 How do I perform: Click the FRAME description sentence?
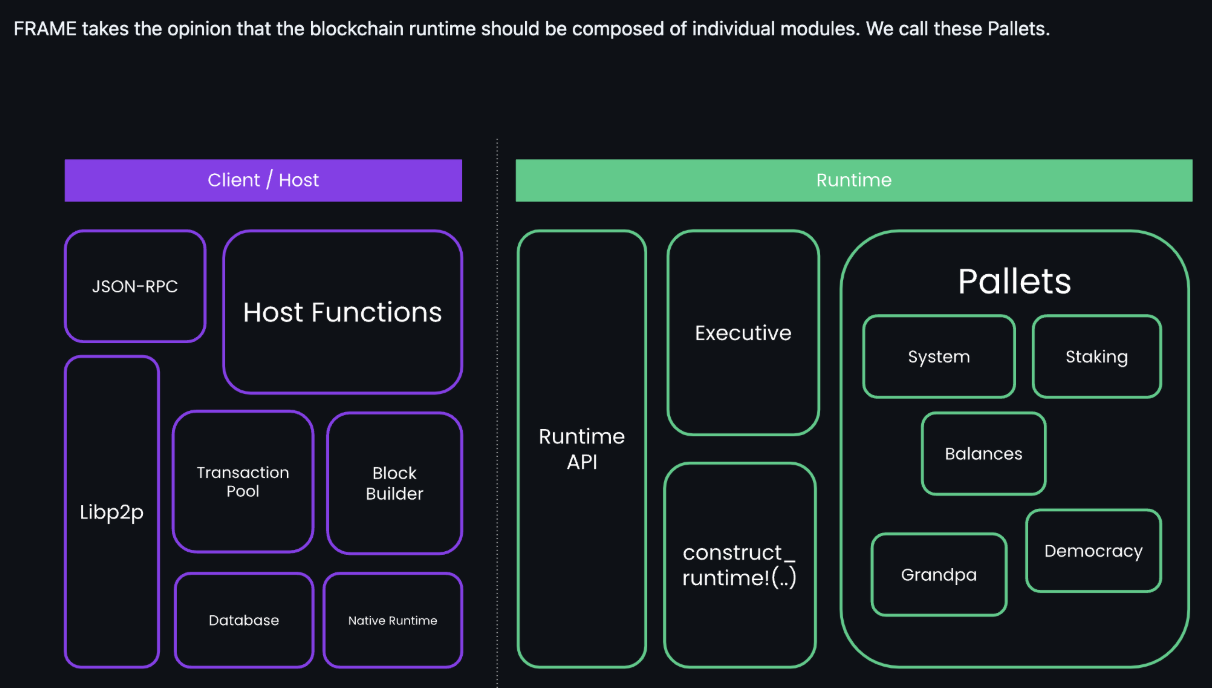pyautogui.click(x=532, y=29)
